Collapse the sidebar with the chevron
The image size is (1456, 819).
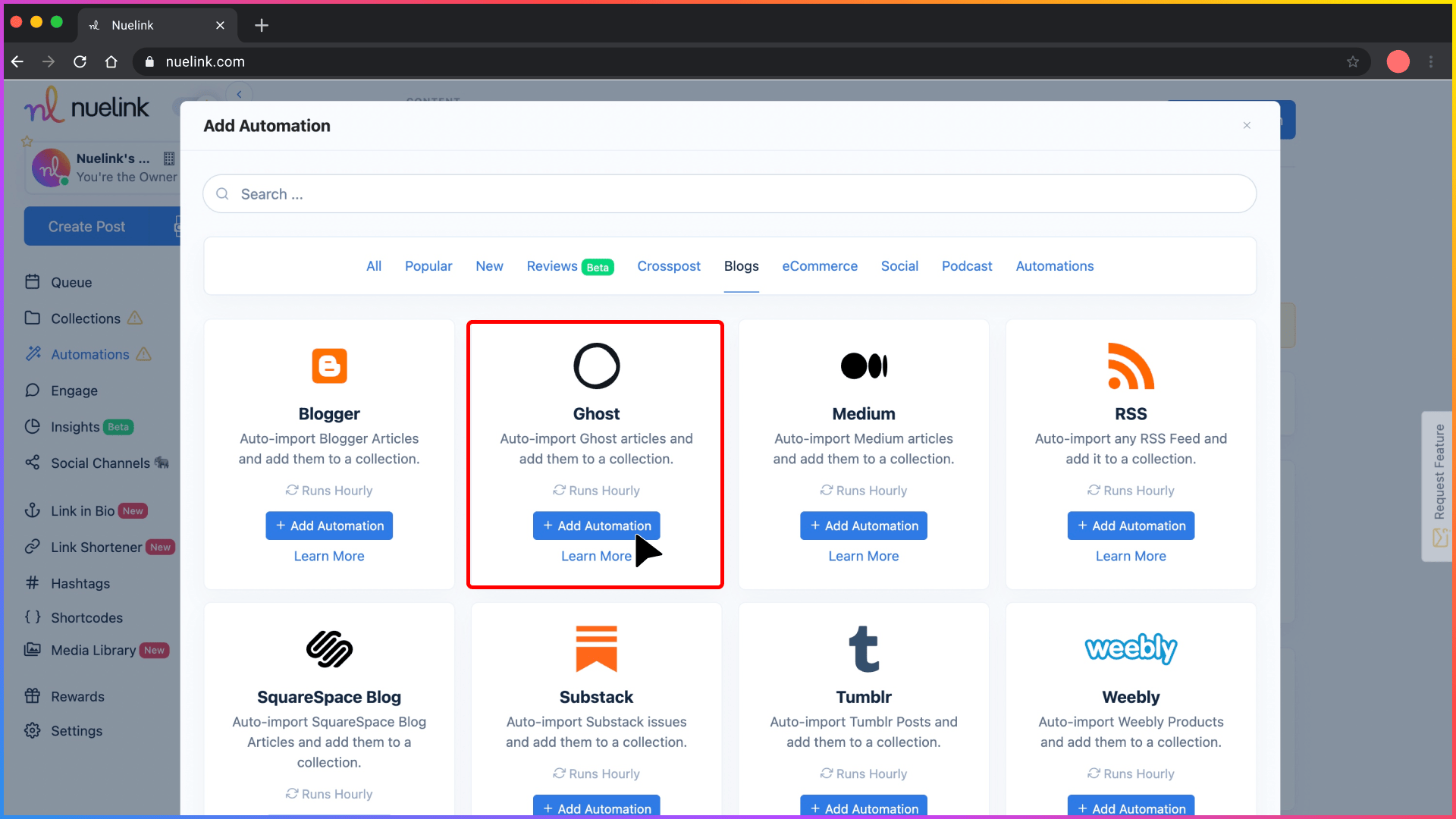click(239, 94)
